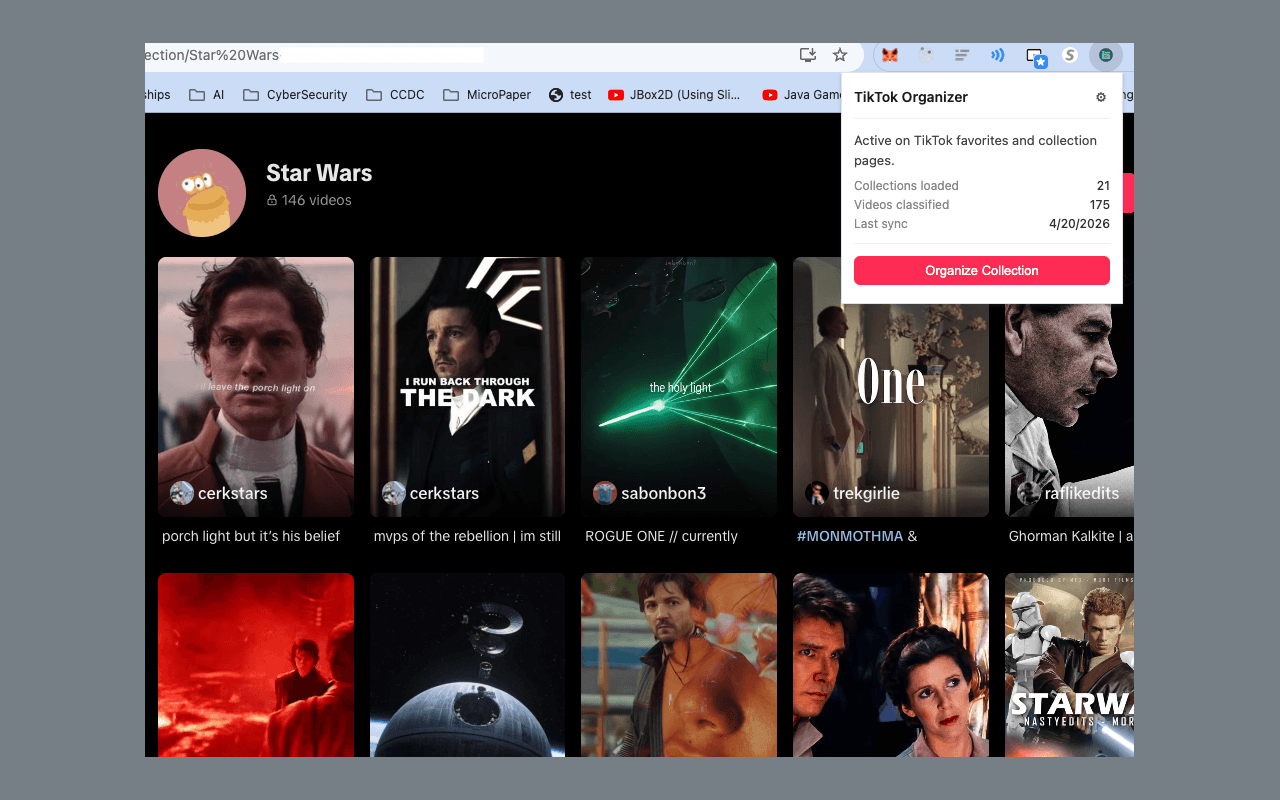Screen dimensions: 1280x800
Task: Click the 'Ghorman Kalkite' caption
Action: [1071, 536]
